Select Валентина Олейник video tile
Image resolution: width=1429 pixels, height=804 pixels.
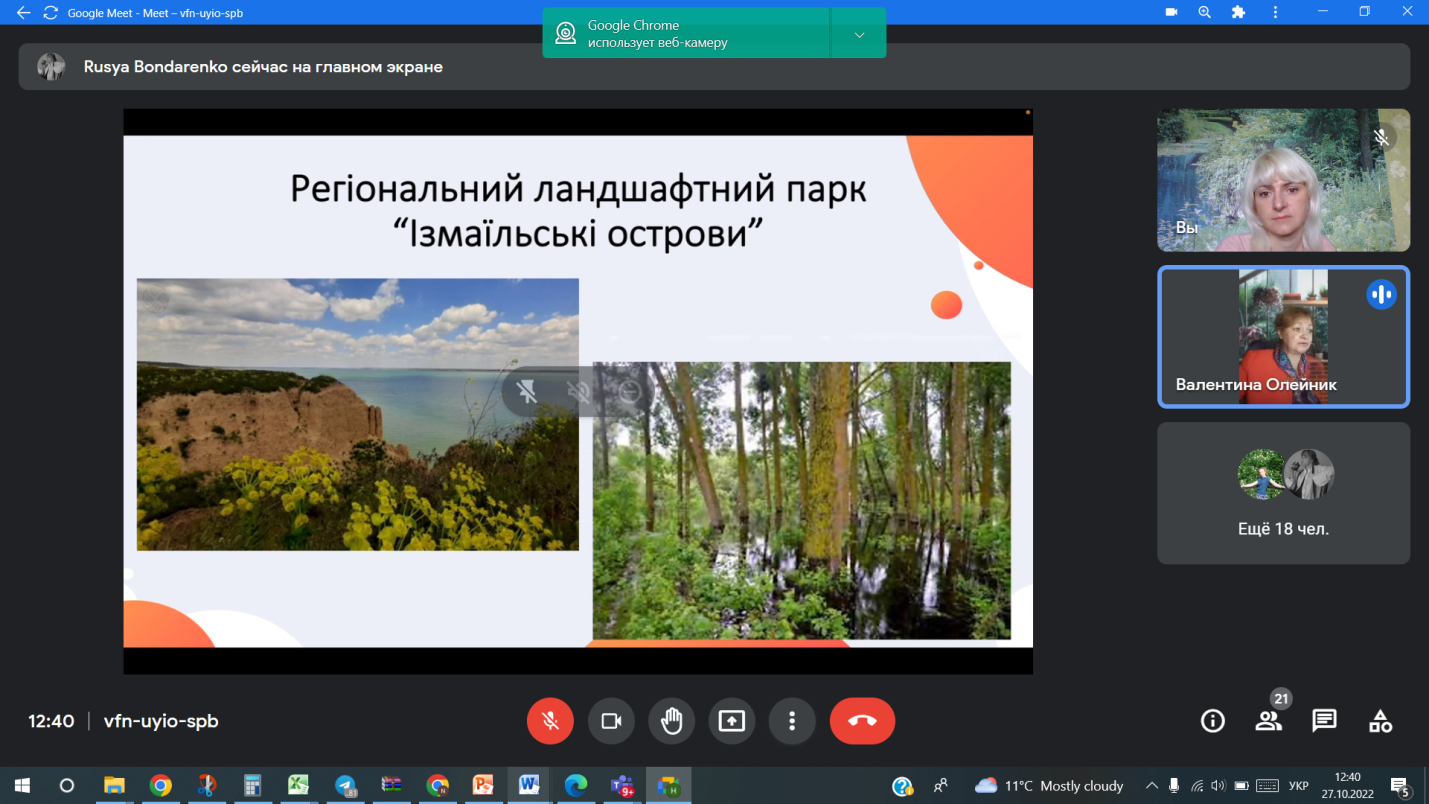click(1283, 337)
